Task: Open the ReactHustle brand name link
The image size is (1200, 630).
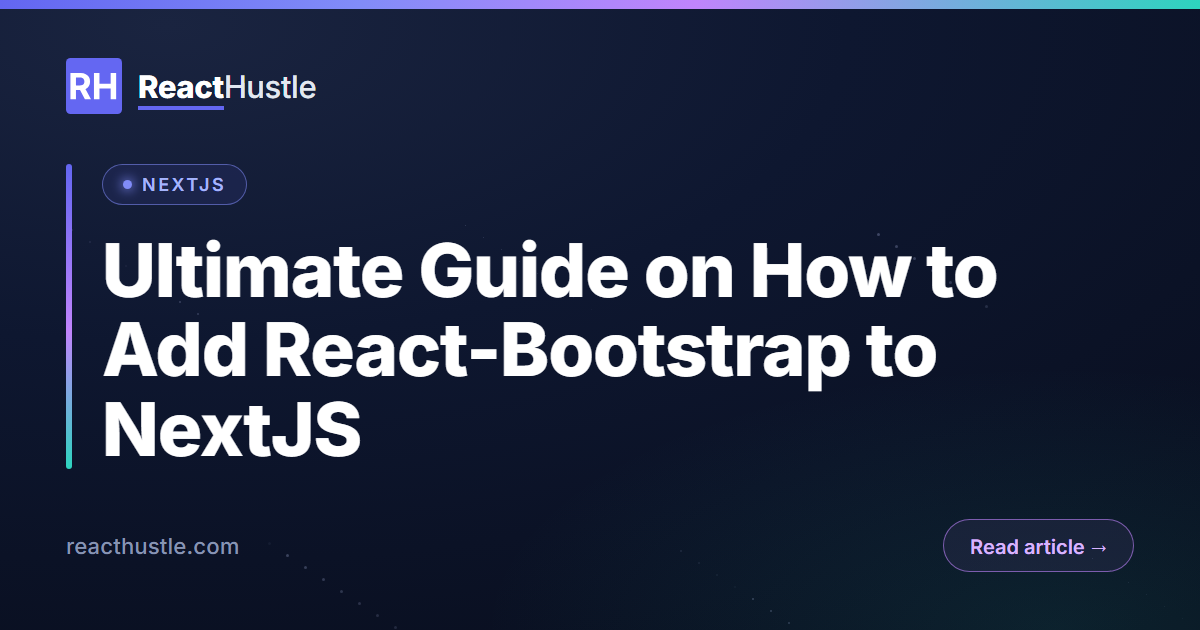Action: 227,88
